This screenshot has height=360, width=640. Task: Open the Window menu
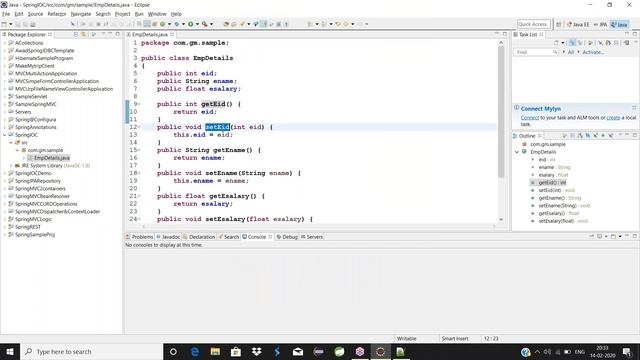click(x=157, y=14)
